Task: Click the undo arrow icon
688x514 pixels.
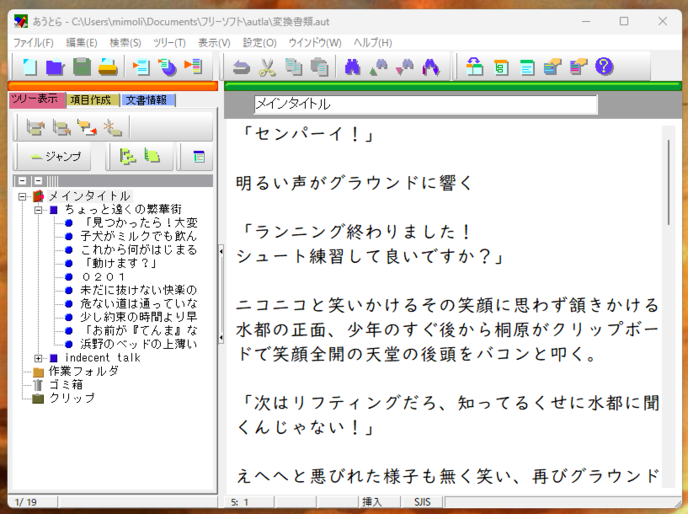Action: click(x=241, y=67)
